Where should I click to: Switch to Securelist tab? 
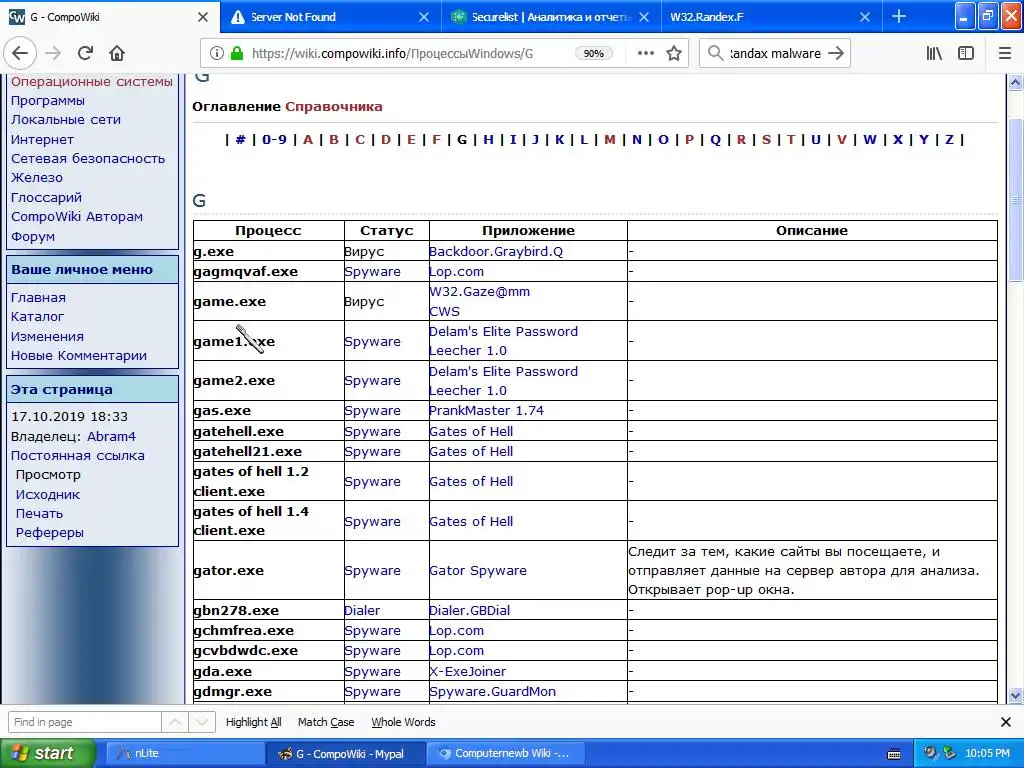point(550,17)
